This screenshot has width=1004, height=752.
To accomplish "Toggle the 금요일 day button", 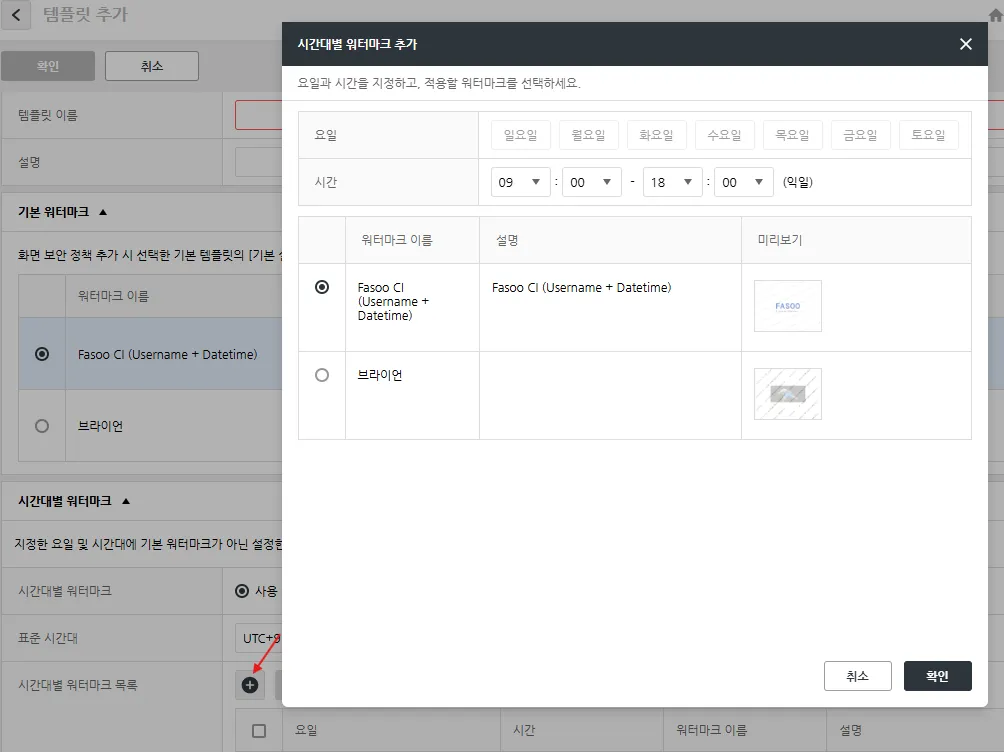I will (860, 135).
